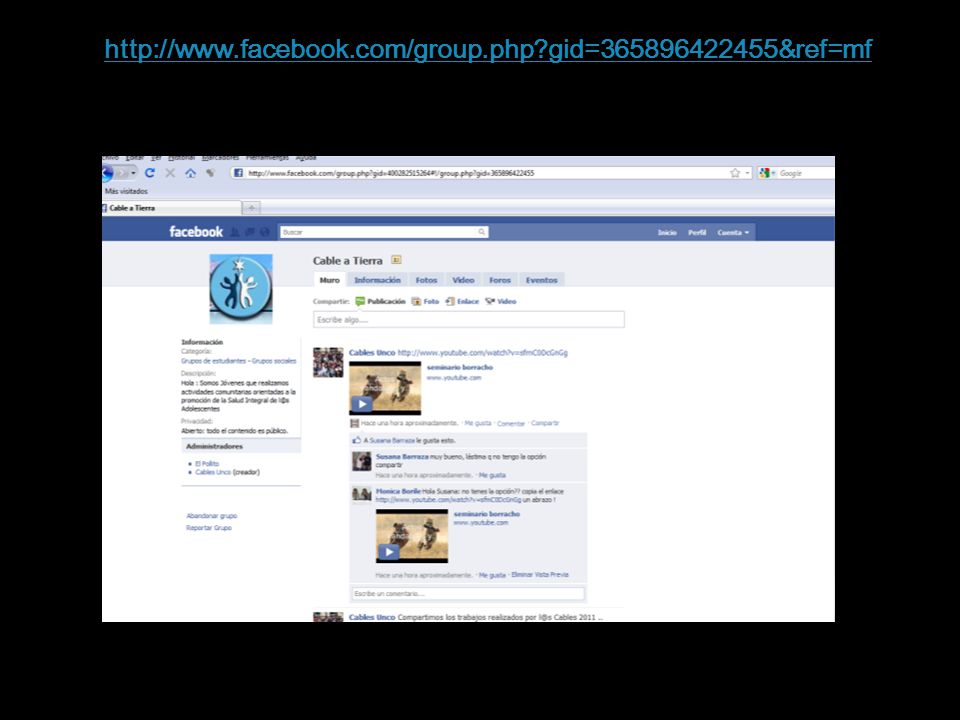Switch to the Eventos tab

541,280
